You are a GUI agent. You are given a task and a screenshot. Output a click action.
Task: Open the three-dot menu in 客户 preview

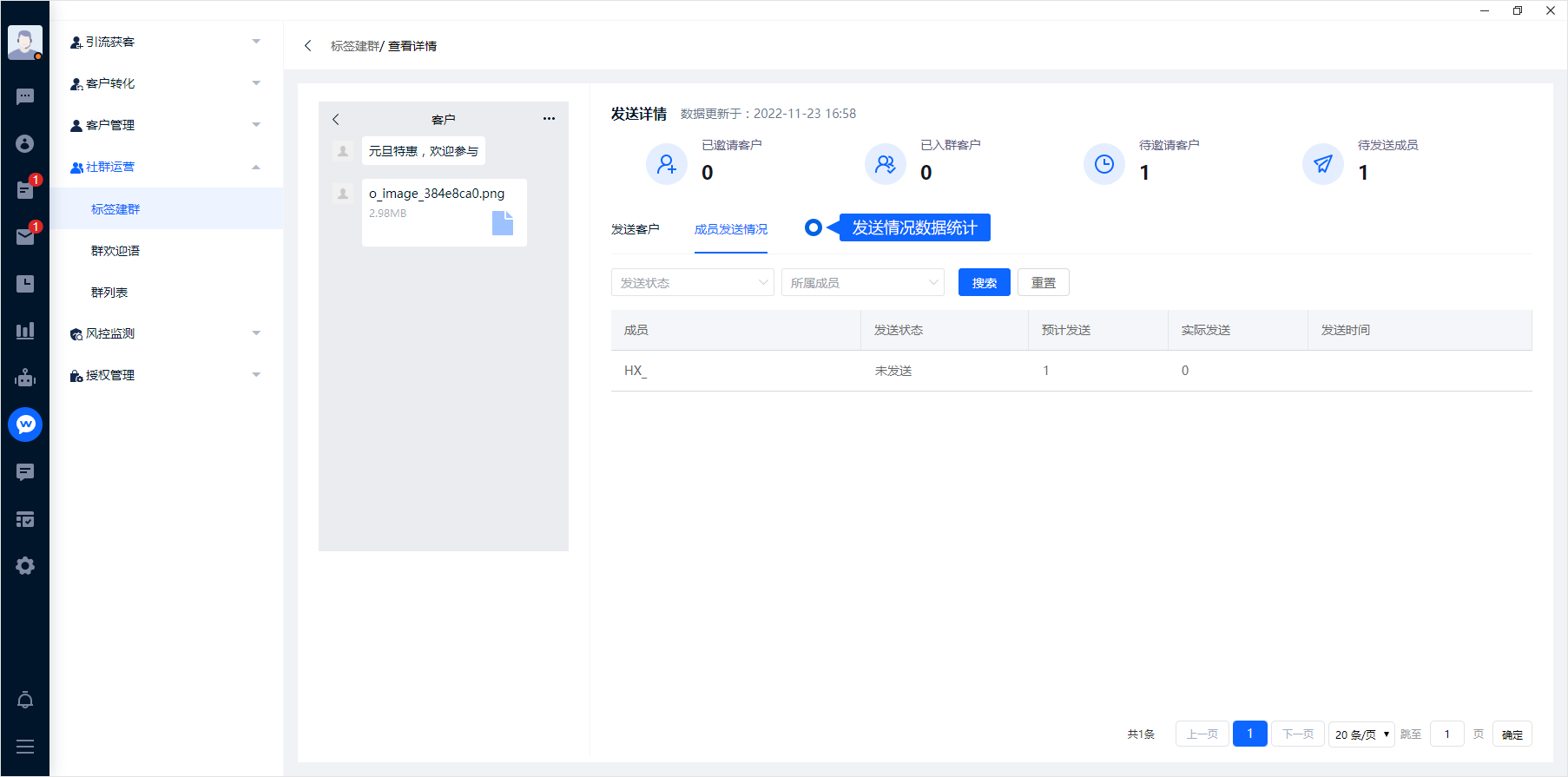point(549,119)
